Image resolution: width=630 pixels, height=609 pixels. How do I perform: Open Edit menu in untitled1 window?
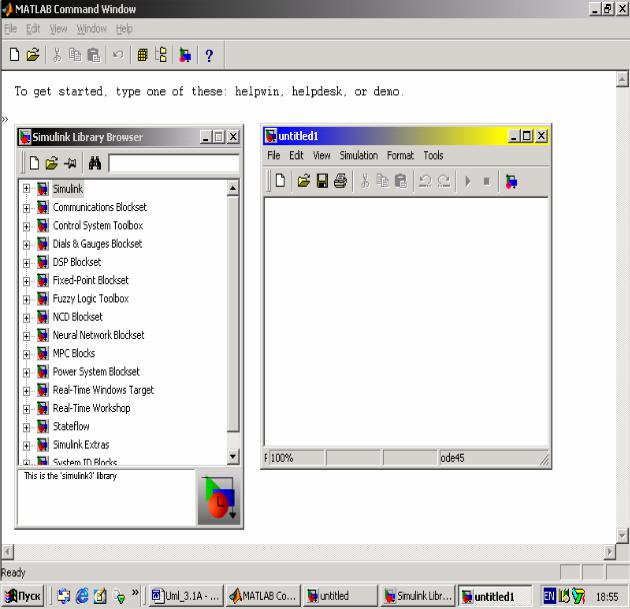click(x=296, y=155)
